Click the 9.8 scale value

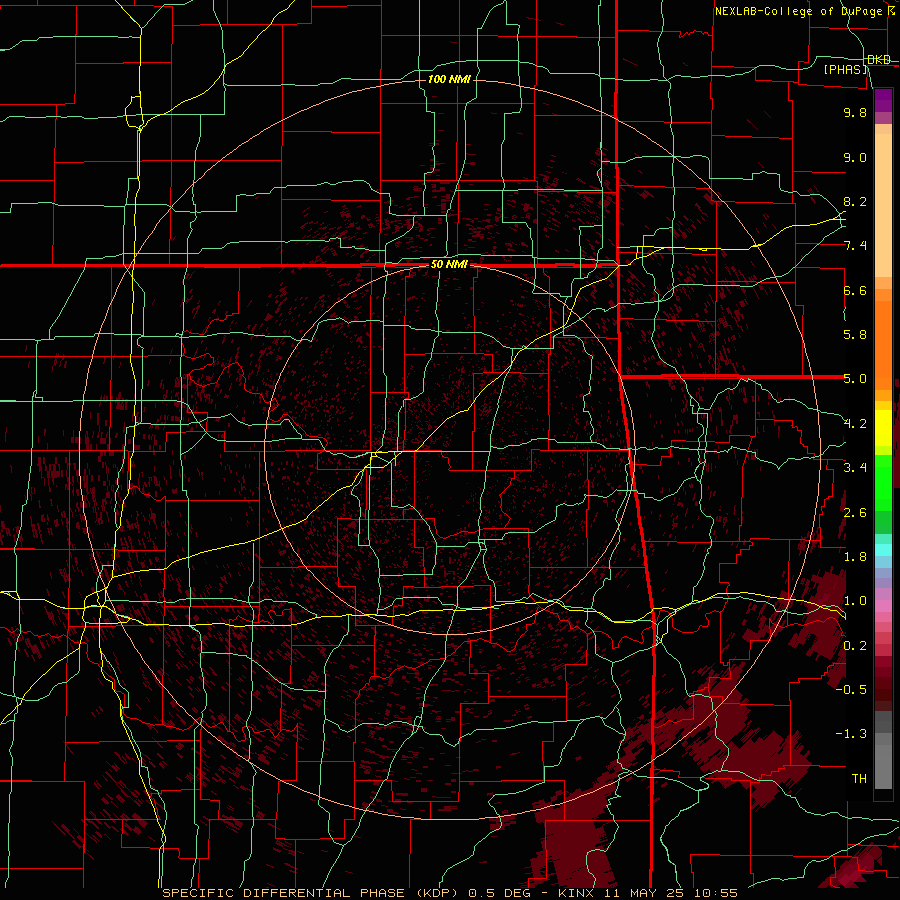(x=855, y=112)
